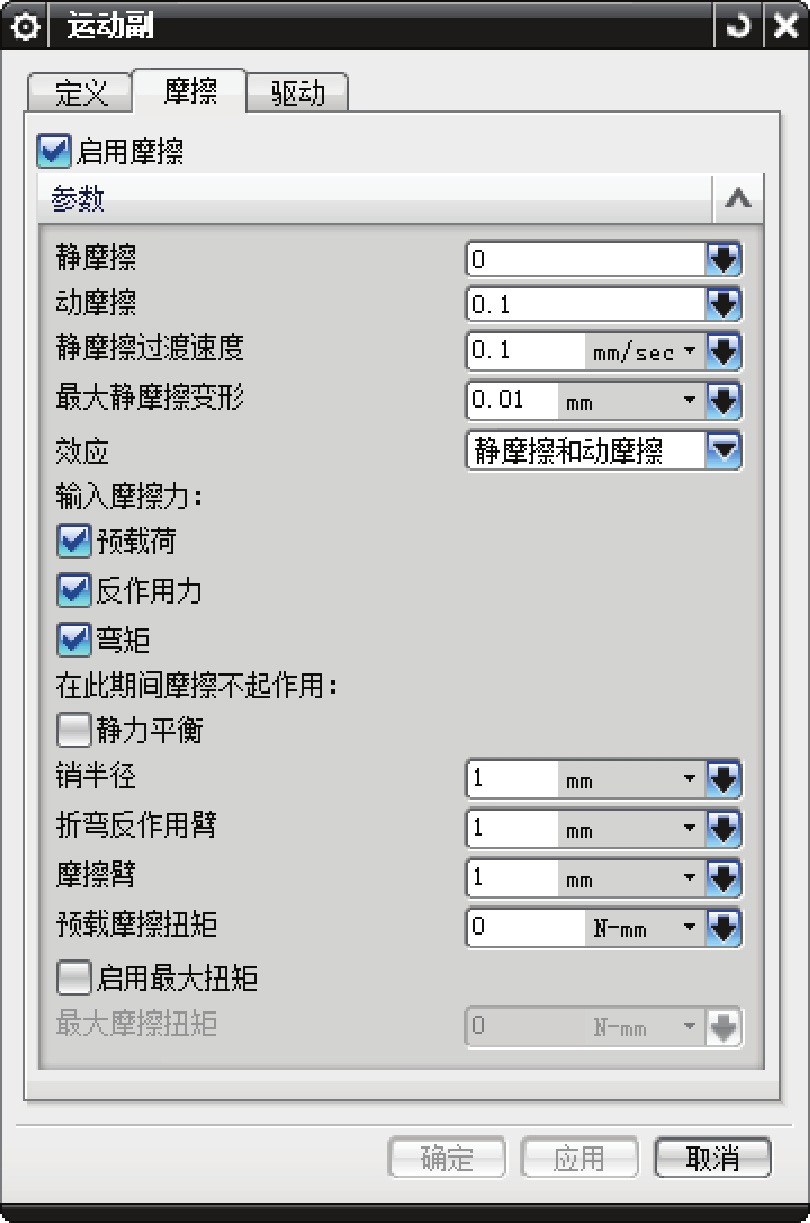Open the 折弯反作用臂 blue arrow menu

723,827
